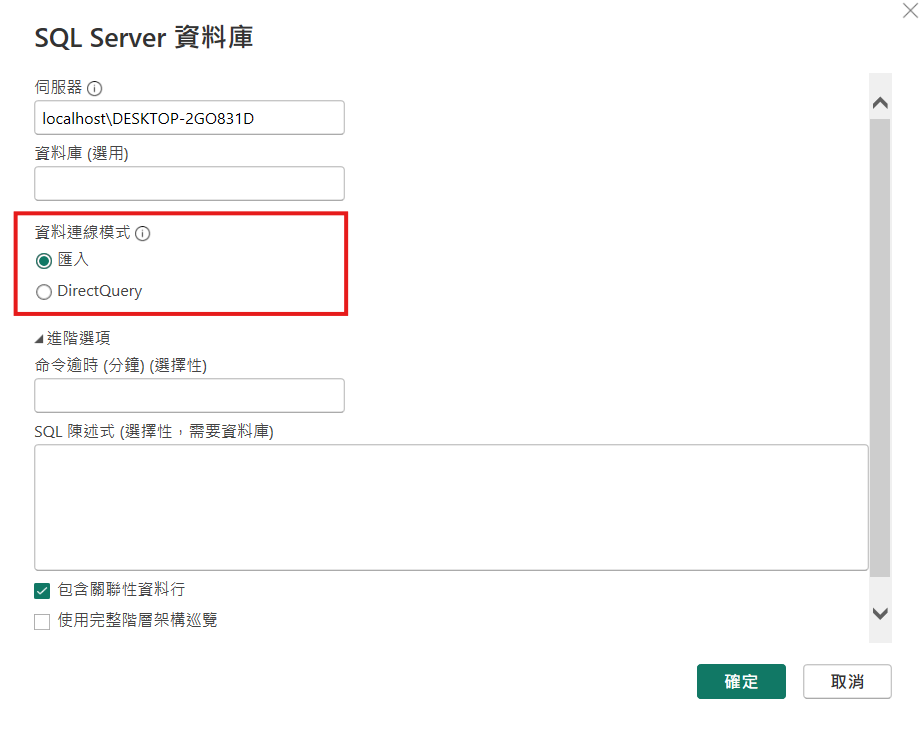Click the 資料庫 (選用) label
The image size is (921, 734).
(x=81, y=153)
